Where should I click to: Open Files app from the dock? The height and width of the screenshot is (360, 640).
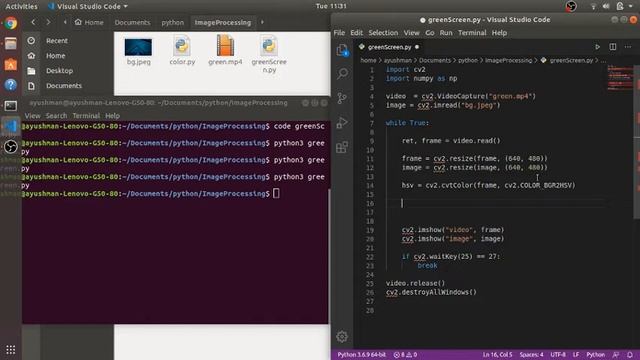pos(11,43)
